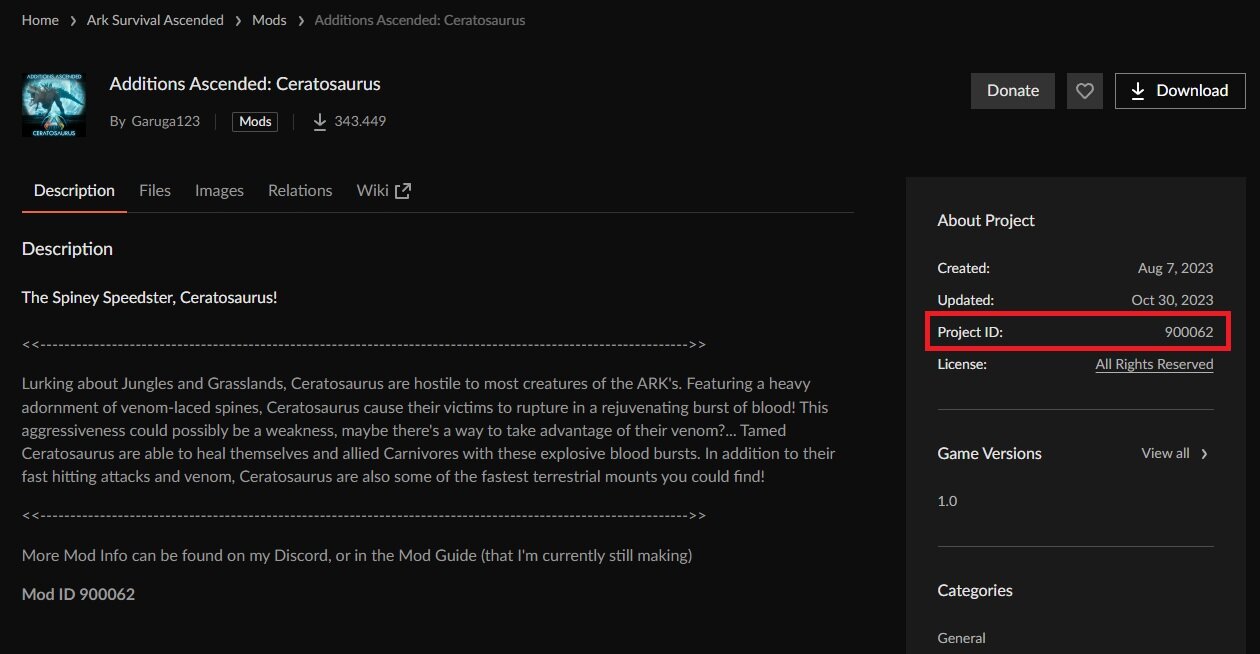Click the Mods breadcrumb link
The image size is (1260, 654).
point(269,20)
